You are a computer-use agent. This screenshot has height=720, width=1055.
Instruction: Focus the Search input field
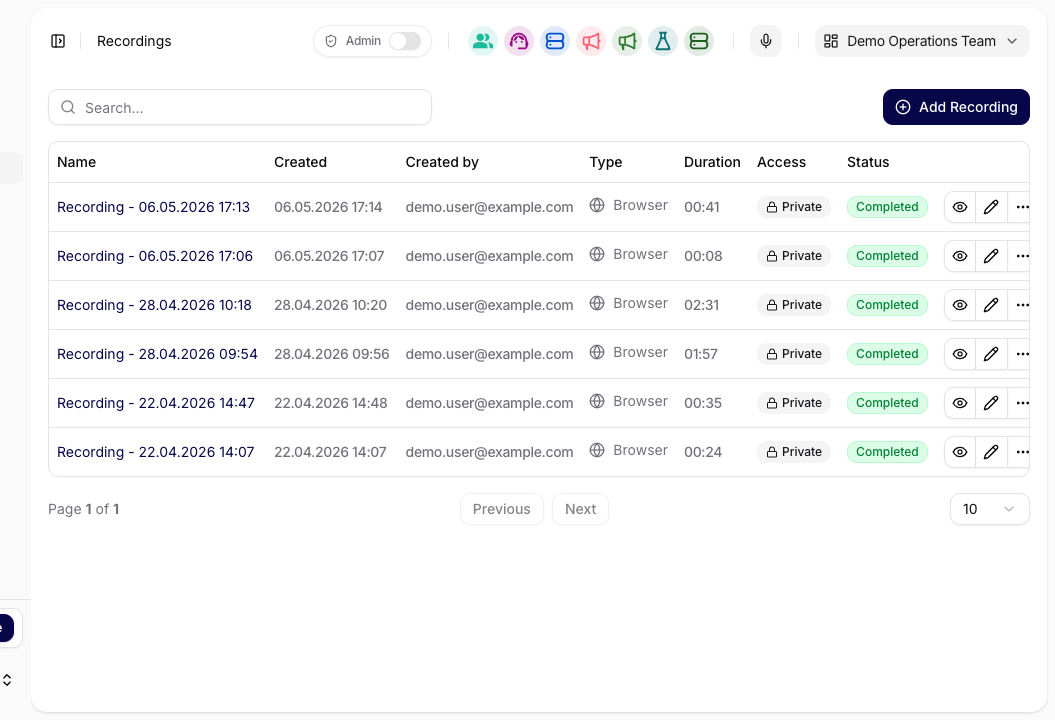coord(240,108)
